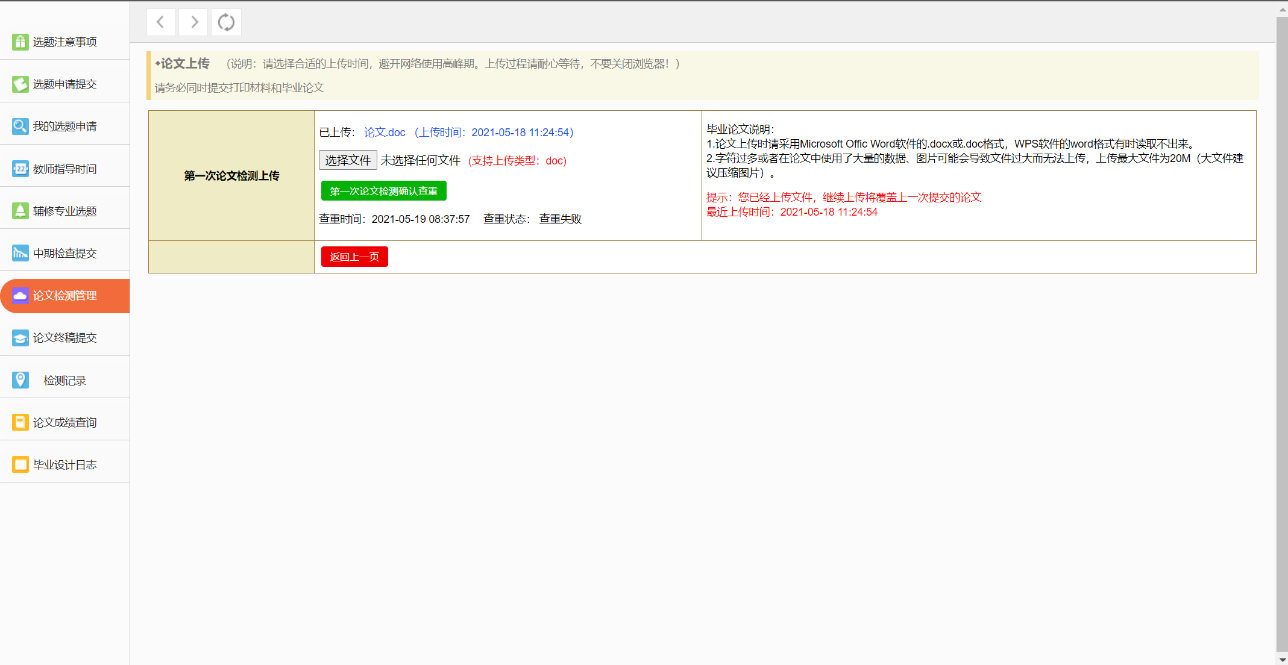Click the green 第一次论文检测确认查重 button

[x=383, y=191]
